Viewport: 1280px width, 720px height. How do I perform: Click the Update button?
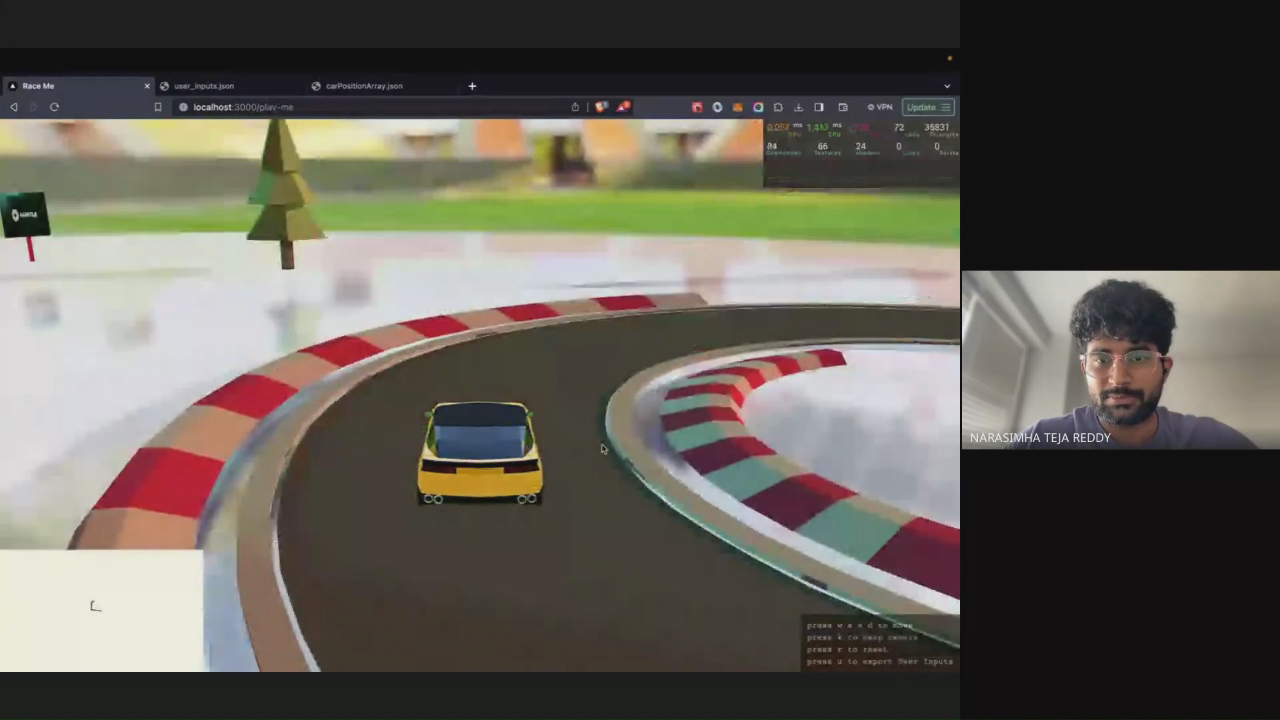coord(921,107)
